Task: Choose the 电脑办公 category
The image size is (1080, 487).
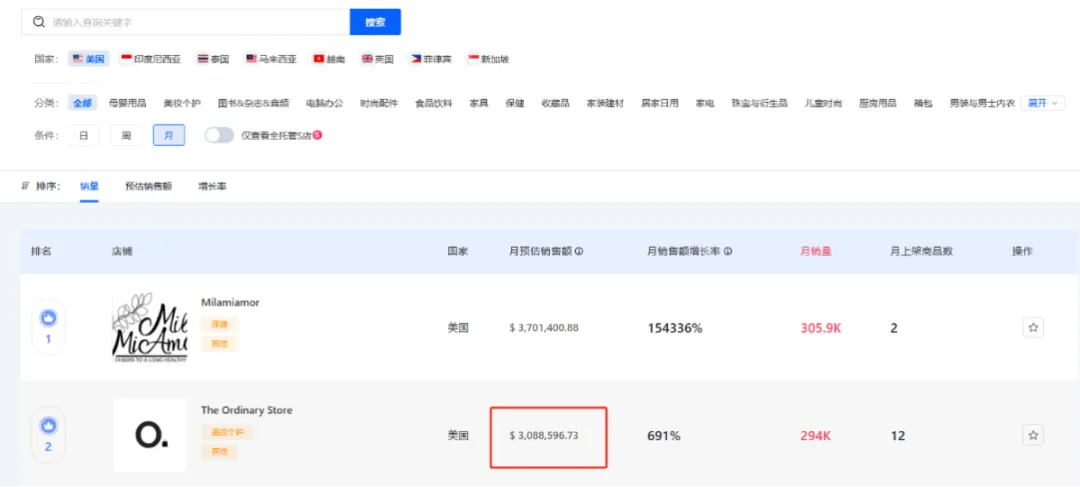Action: [x=324, y=103]
